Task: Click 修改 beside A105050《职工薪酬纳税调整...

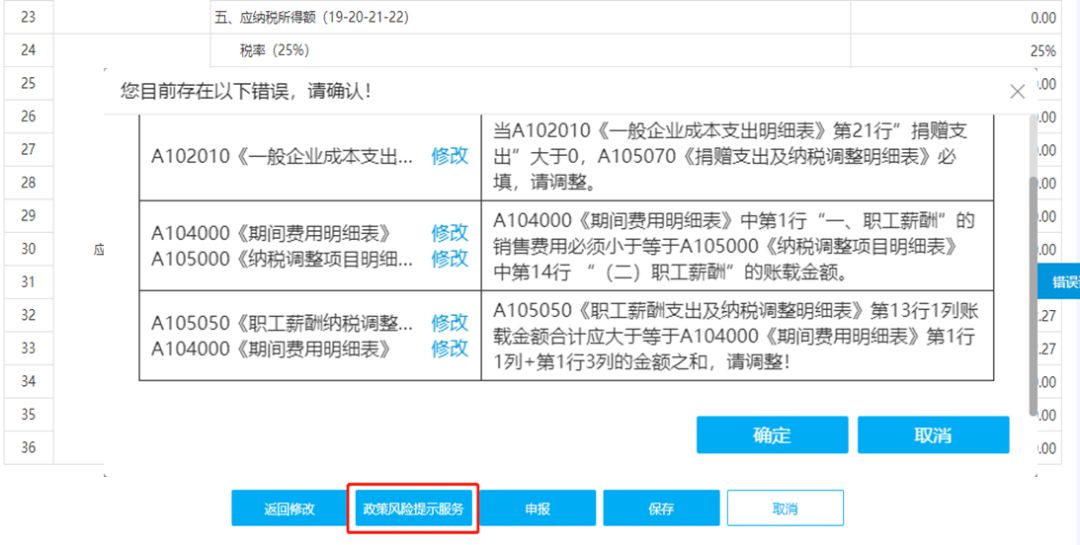Action: click(x=449, y=323)
